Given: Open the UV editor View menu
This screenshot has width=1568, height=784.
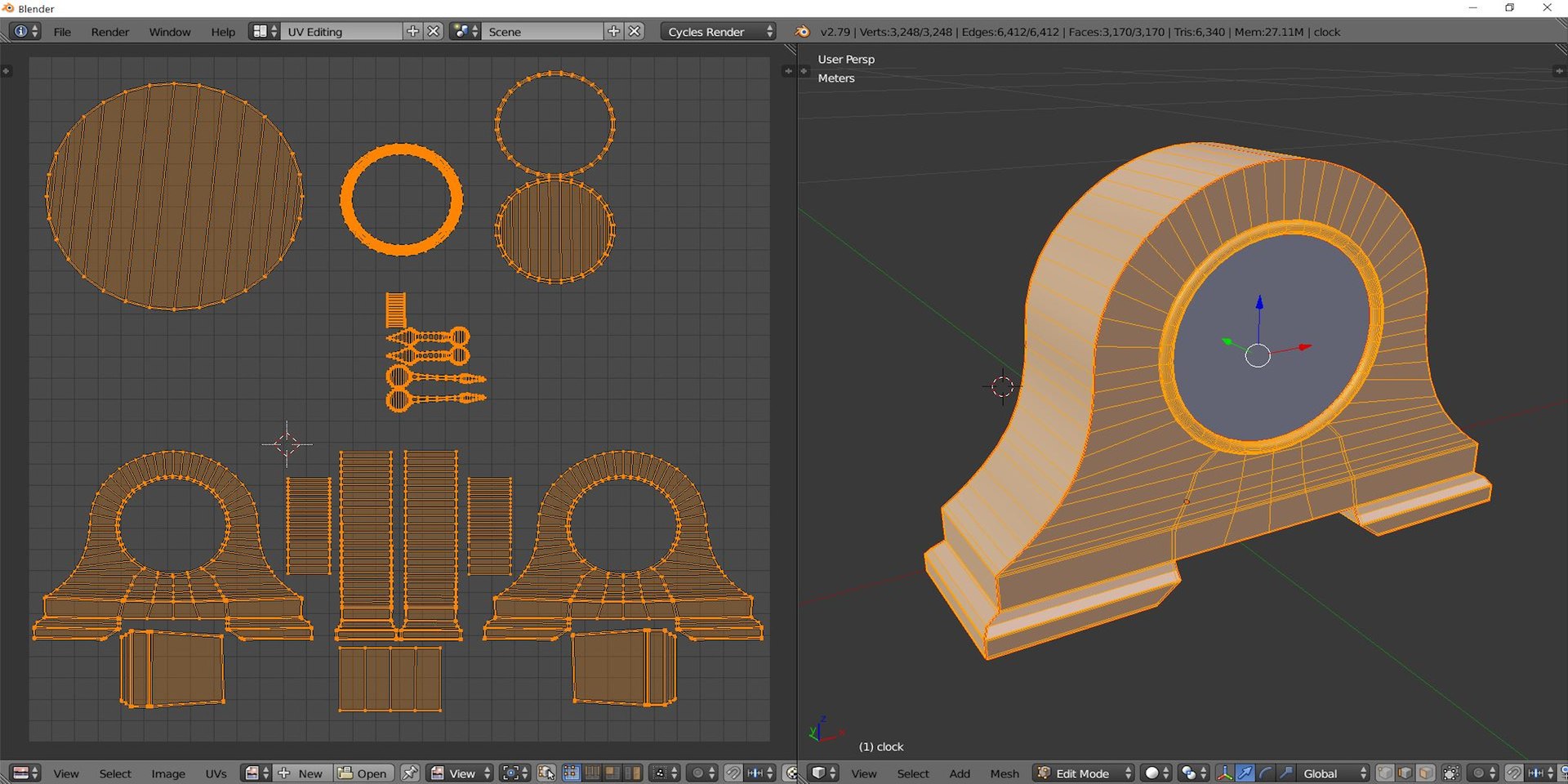Looking at the screenshot, I should tap(66, 773).
